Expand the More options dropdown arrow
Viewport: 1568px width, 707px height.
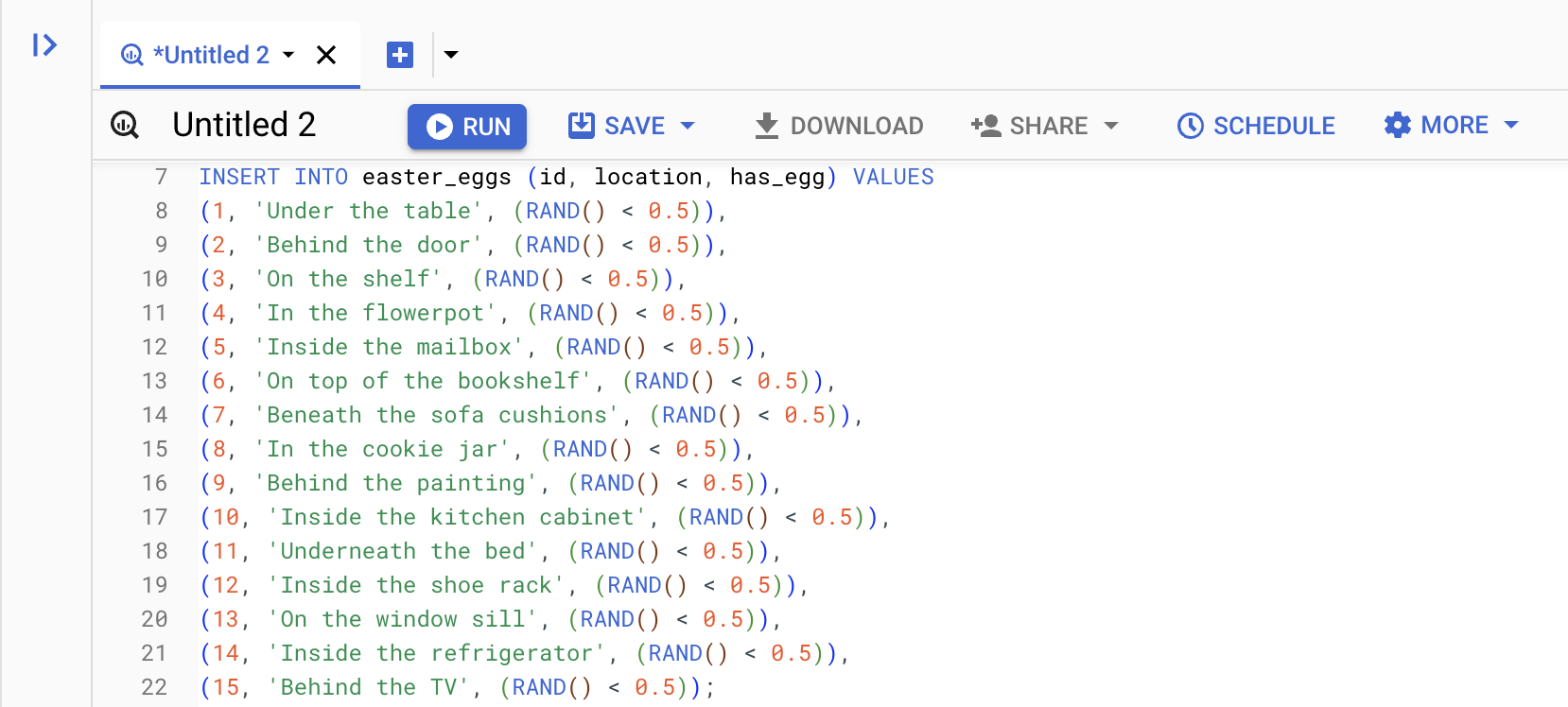click(1511, 125)
